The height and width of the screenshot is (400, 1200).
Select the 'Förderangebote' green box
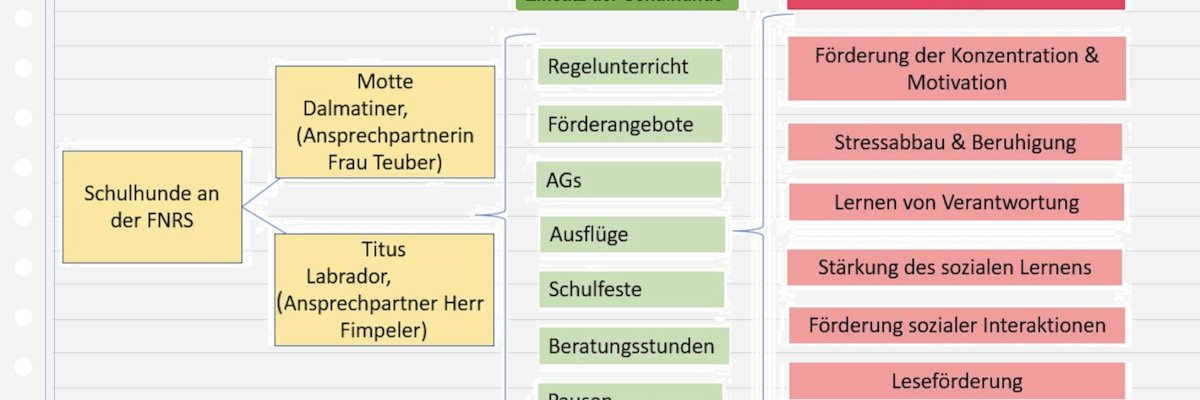(x=630, y=125)
